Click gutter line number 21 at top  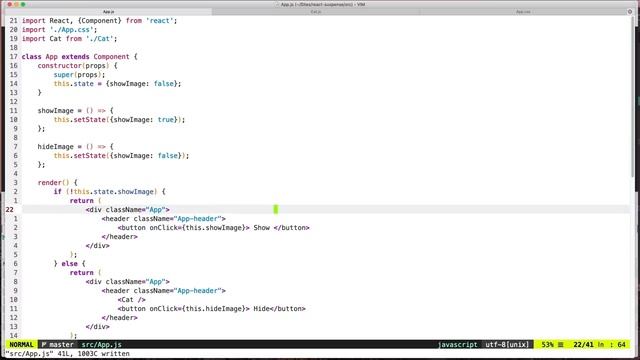pyautogui.click(x=13, y=20)
